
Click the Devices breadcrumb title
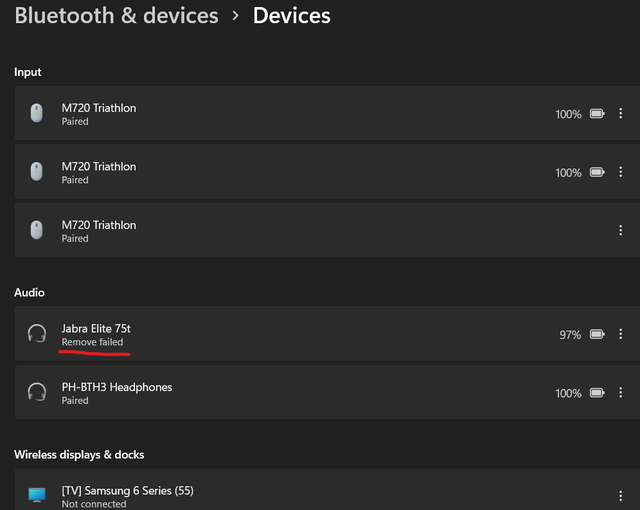291,16
